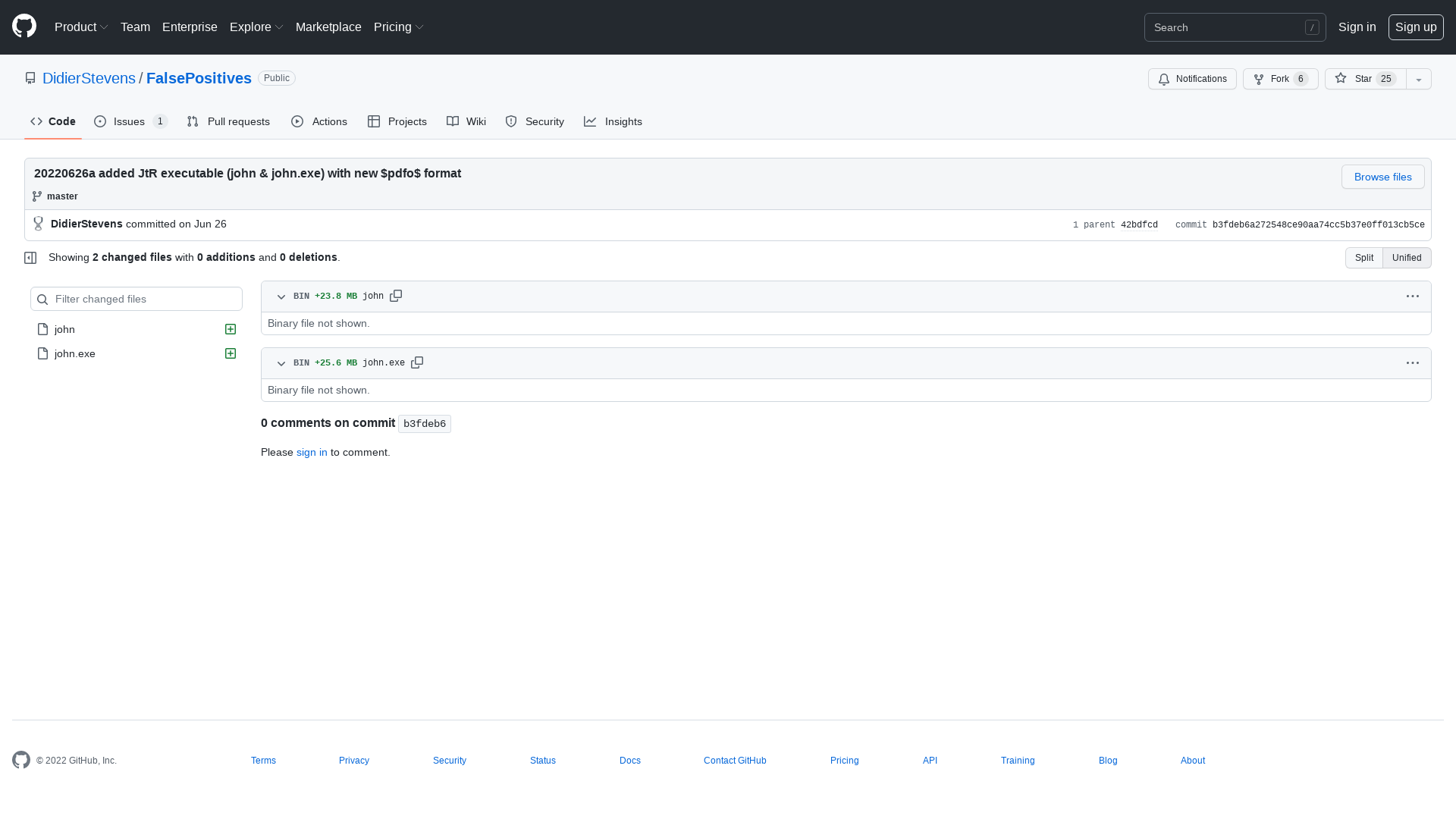Click the john.exe filename in diff header

pos(384,363)
